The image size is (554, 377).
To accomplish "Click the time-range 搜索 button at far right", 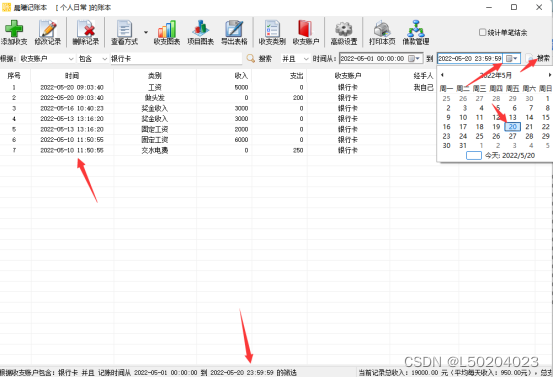I will (538, 58).
